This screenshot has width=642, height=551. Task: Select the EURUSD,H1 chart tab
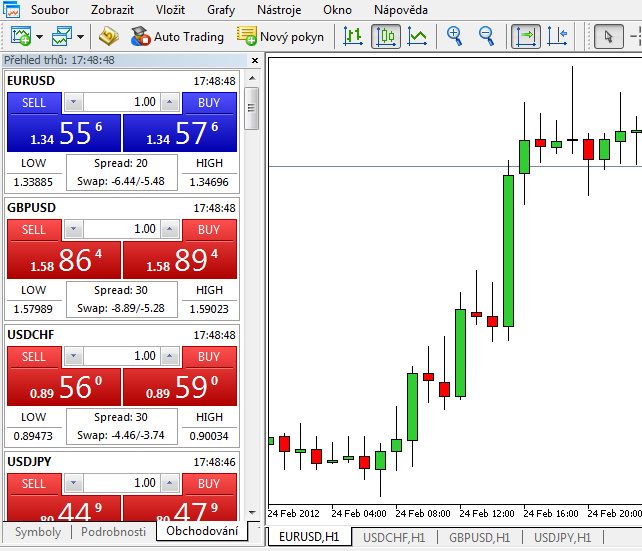(309, 537)
